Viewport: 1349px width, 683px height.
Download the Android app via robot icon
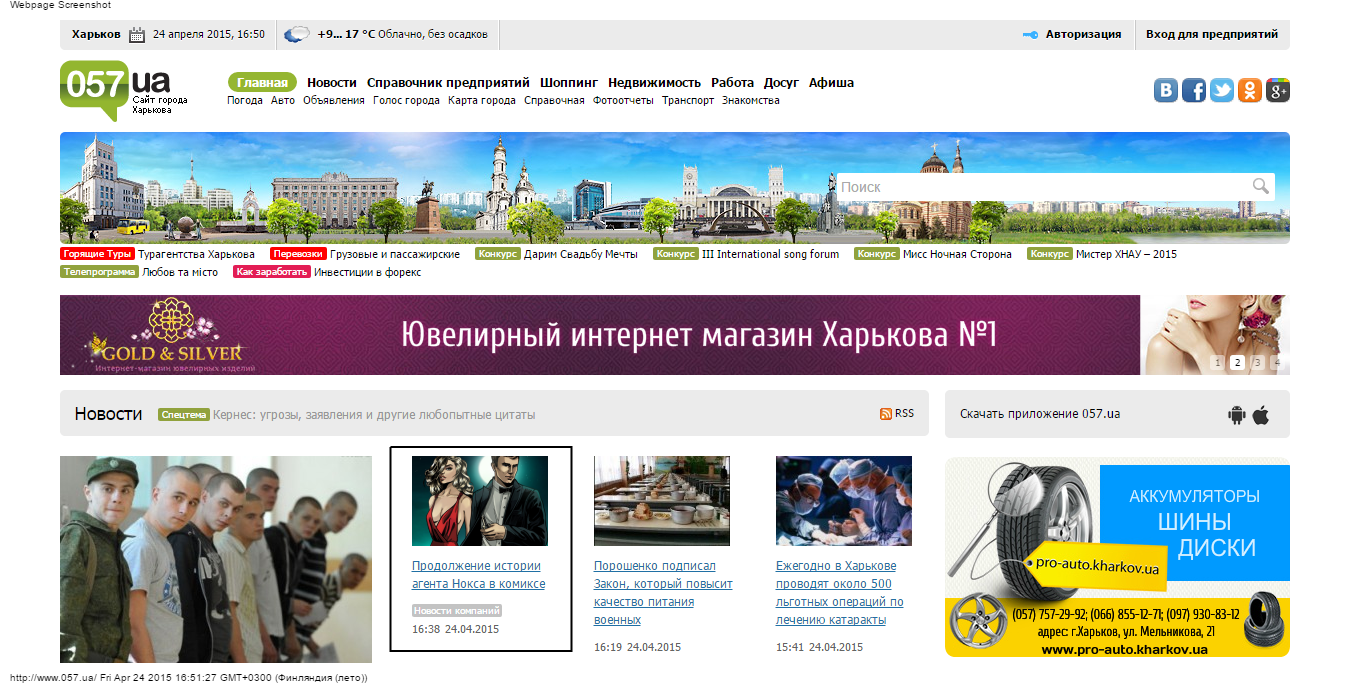tap(1237, 414)
